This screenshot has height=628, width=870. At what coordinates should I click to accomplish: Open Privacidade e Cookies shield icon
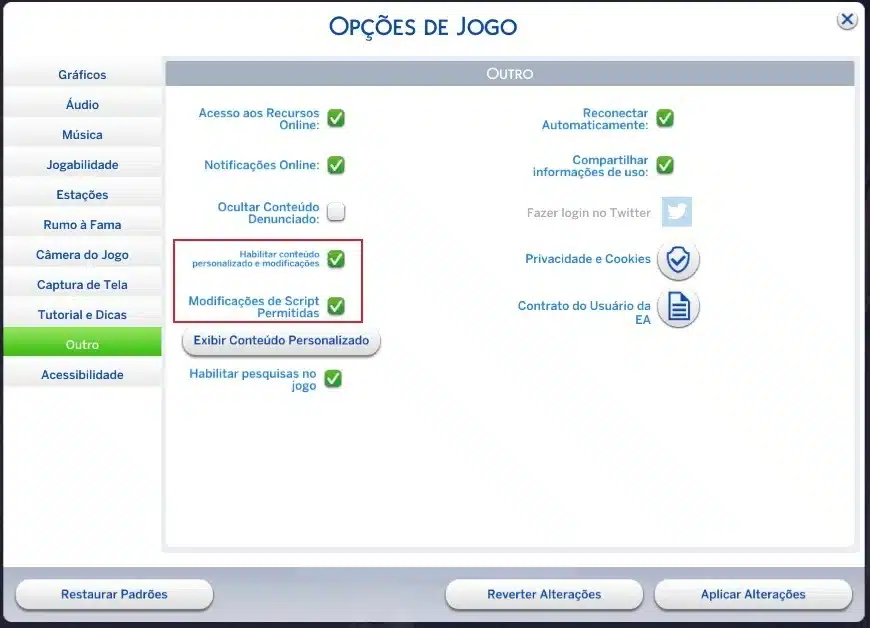pos(678,259)
